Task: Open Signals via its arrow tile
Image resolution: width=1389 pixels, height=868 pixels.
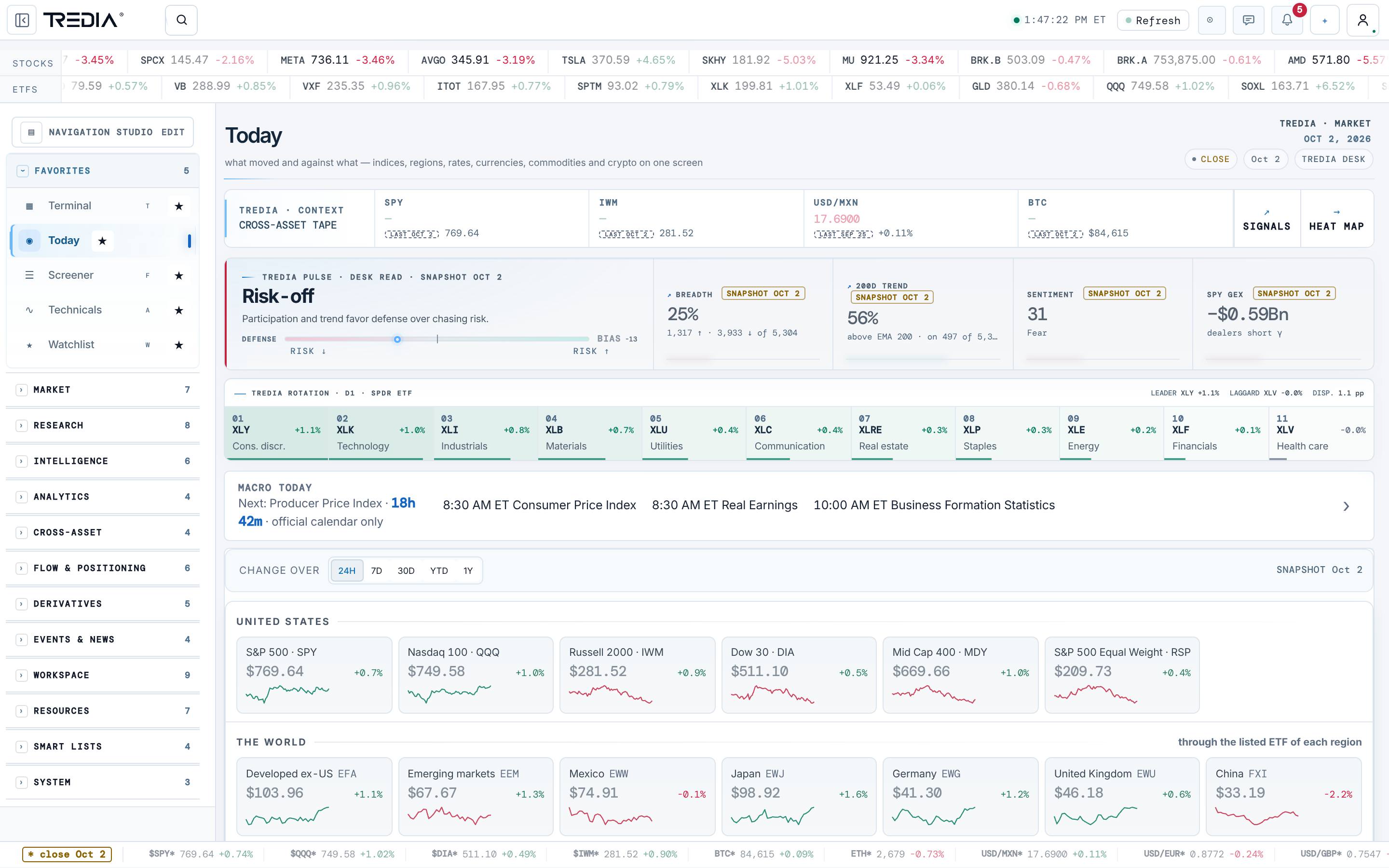Action: coord(1267,219)
